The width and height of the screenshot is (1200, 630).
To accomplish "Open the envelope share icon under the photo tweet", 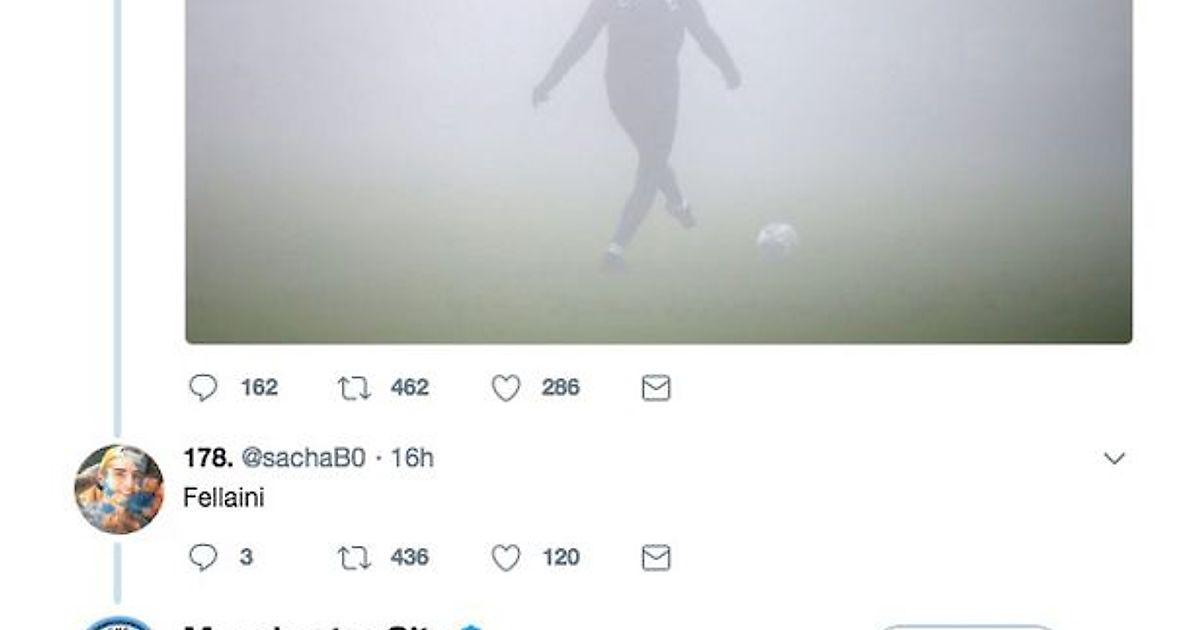I will (x=655, y=388).
